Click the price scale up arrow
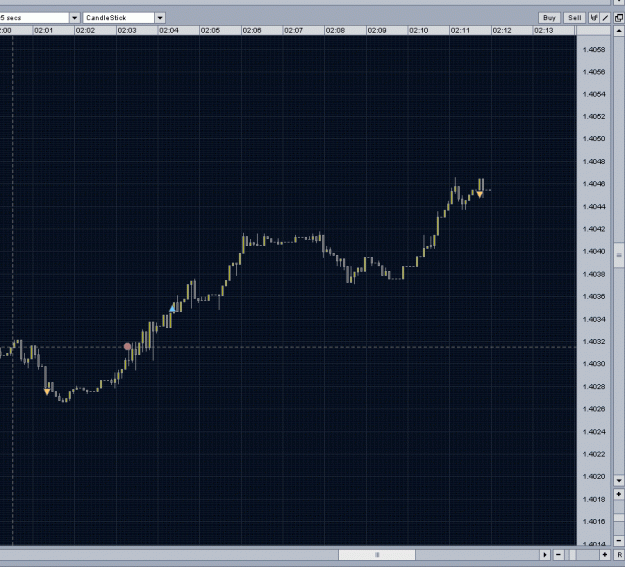625x567 pixels. (619, 31)
